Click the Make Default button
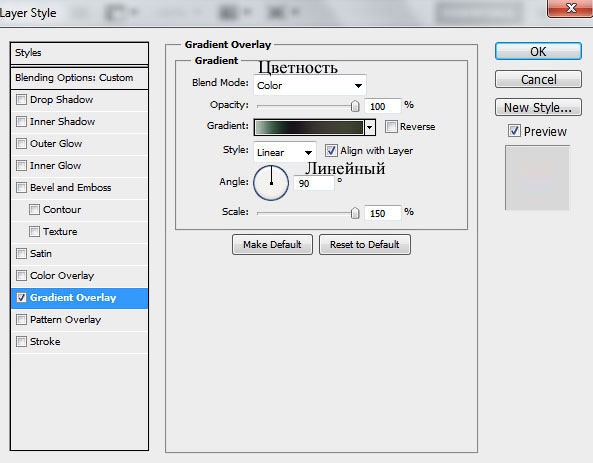This screenshot has width=593, height=463. coord(272,244)
